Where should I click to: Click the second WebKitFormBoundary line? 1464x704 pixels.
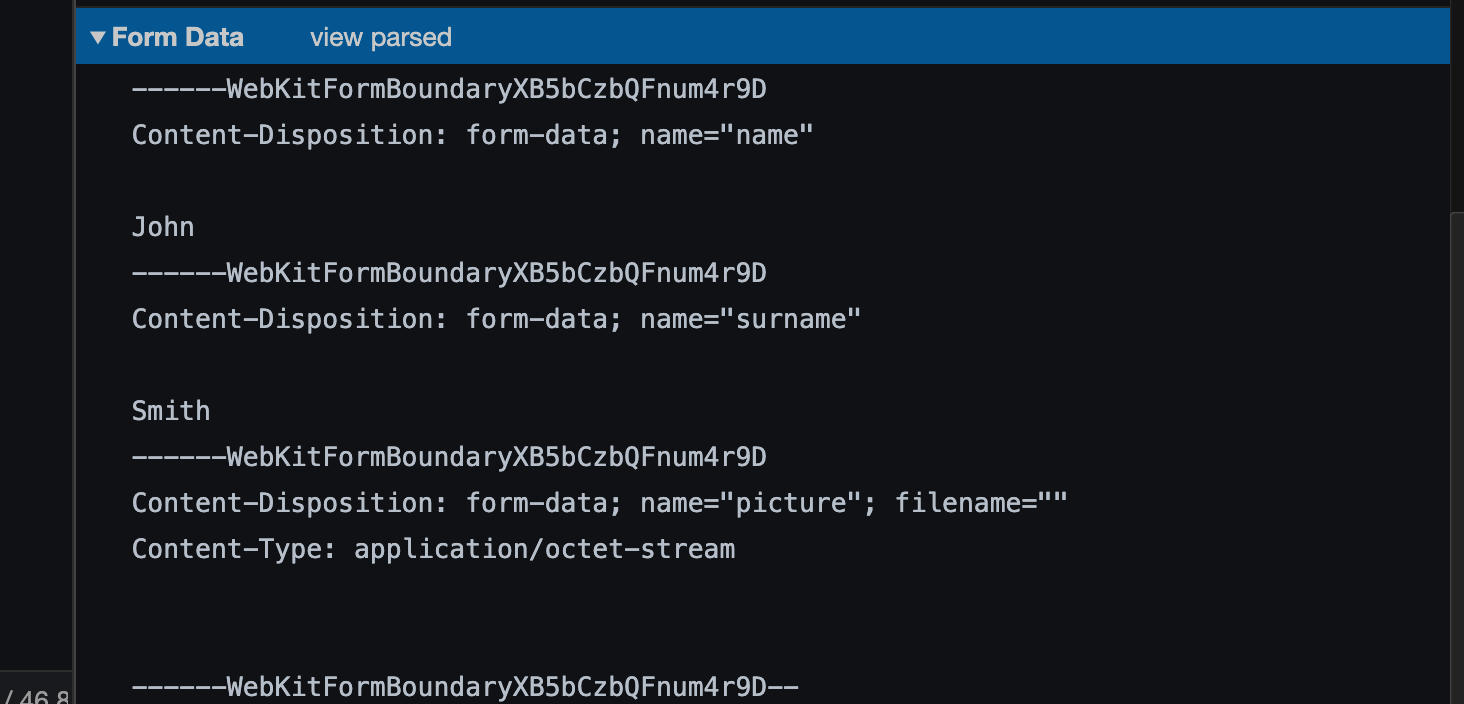pos(449,273)
